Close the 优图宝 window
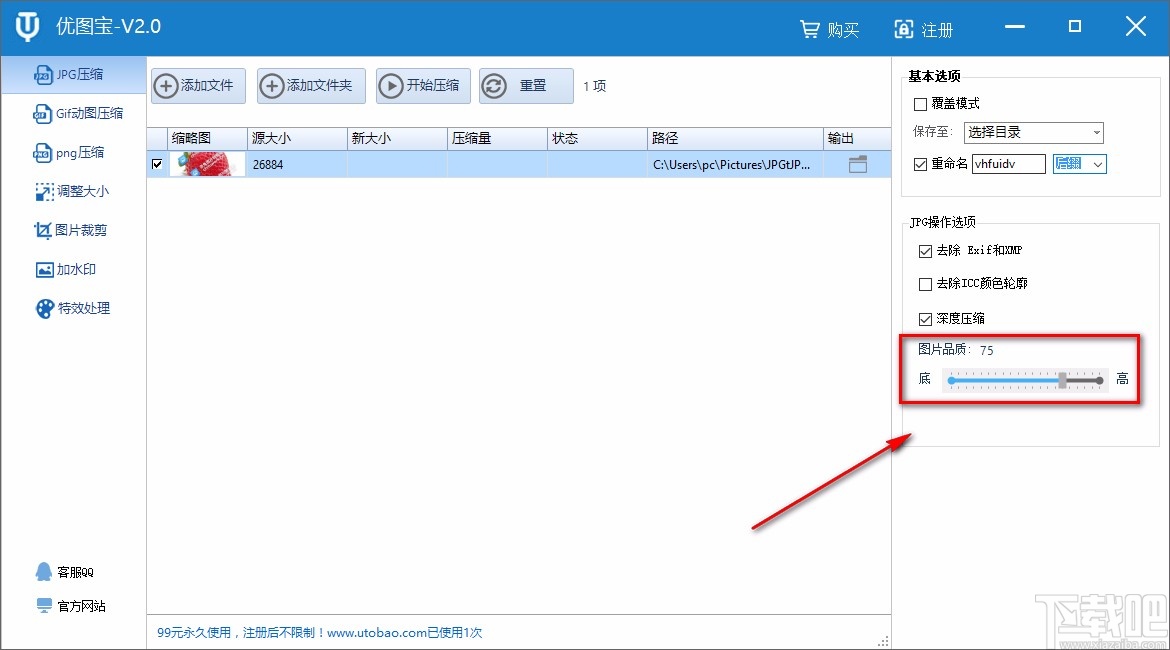Screen dimensions: 1170x650 pyautogui.click(x=1136, y=27)
